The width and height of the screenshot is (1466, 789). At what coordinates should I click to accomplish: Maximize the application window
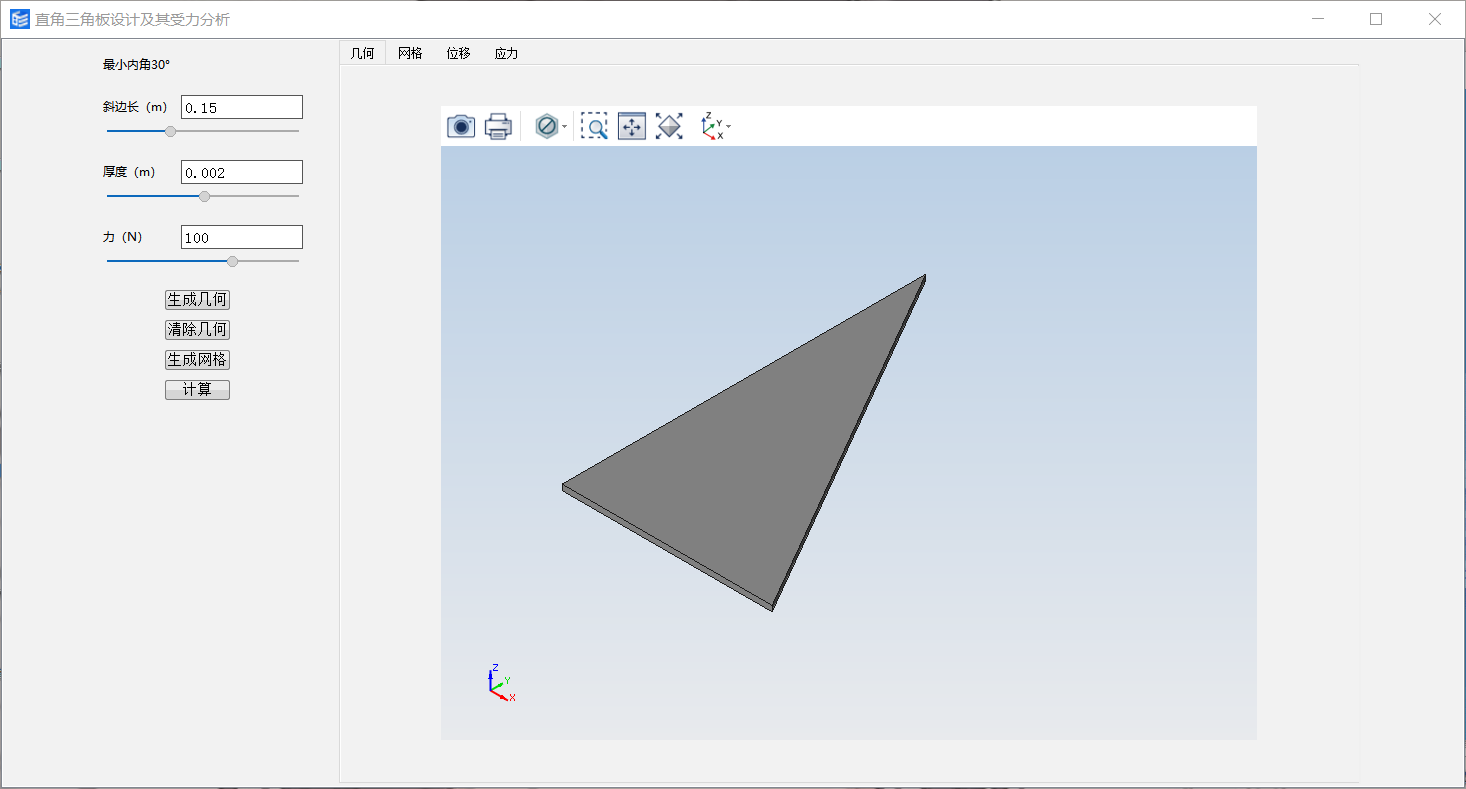(1376, 19)
